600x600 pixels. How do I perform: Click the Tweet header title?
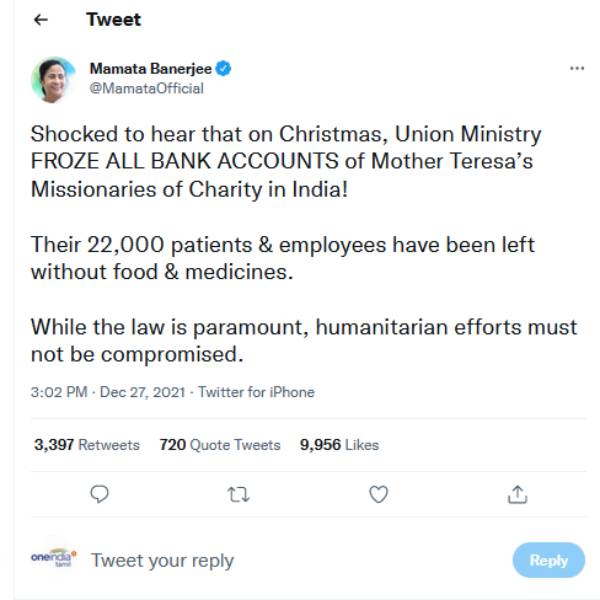tap(113, 20)
